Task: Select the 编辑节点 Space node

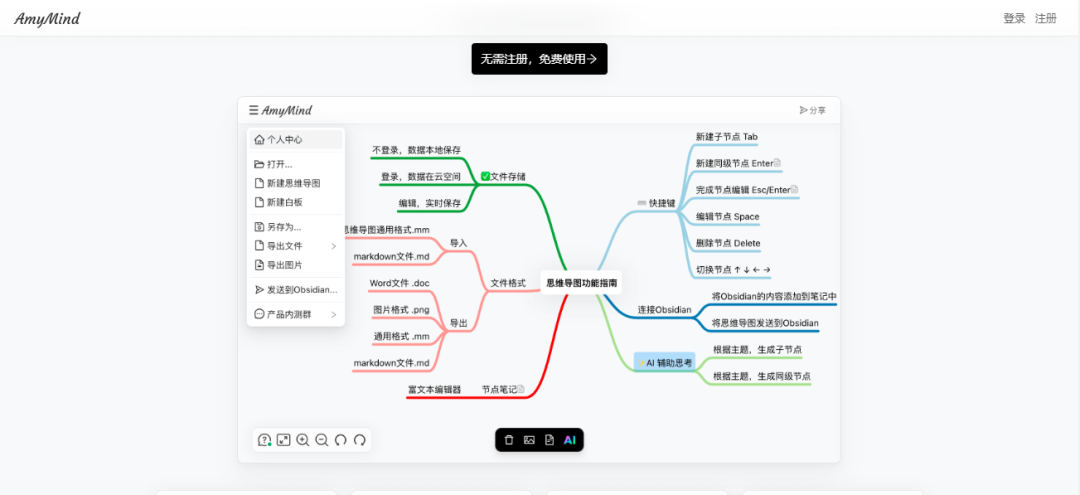Action: click(727, 217)
